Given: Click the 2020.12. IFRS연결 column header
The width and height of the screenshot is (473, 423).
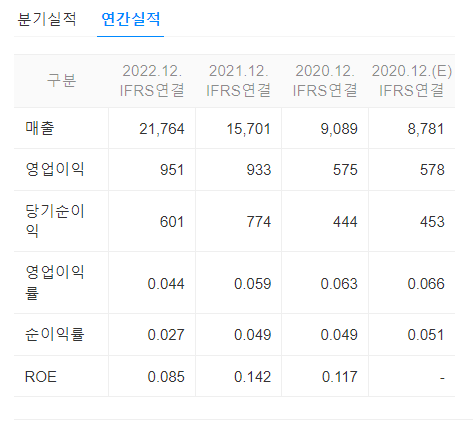Looking at the screenshot, I should pos(325,80).
